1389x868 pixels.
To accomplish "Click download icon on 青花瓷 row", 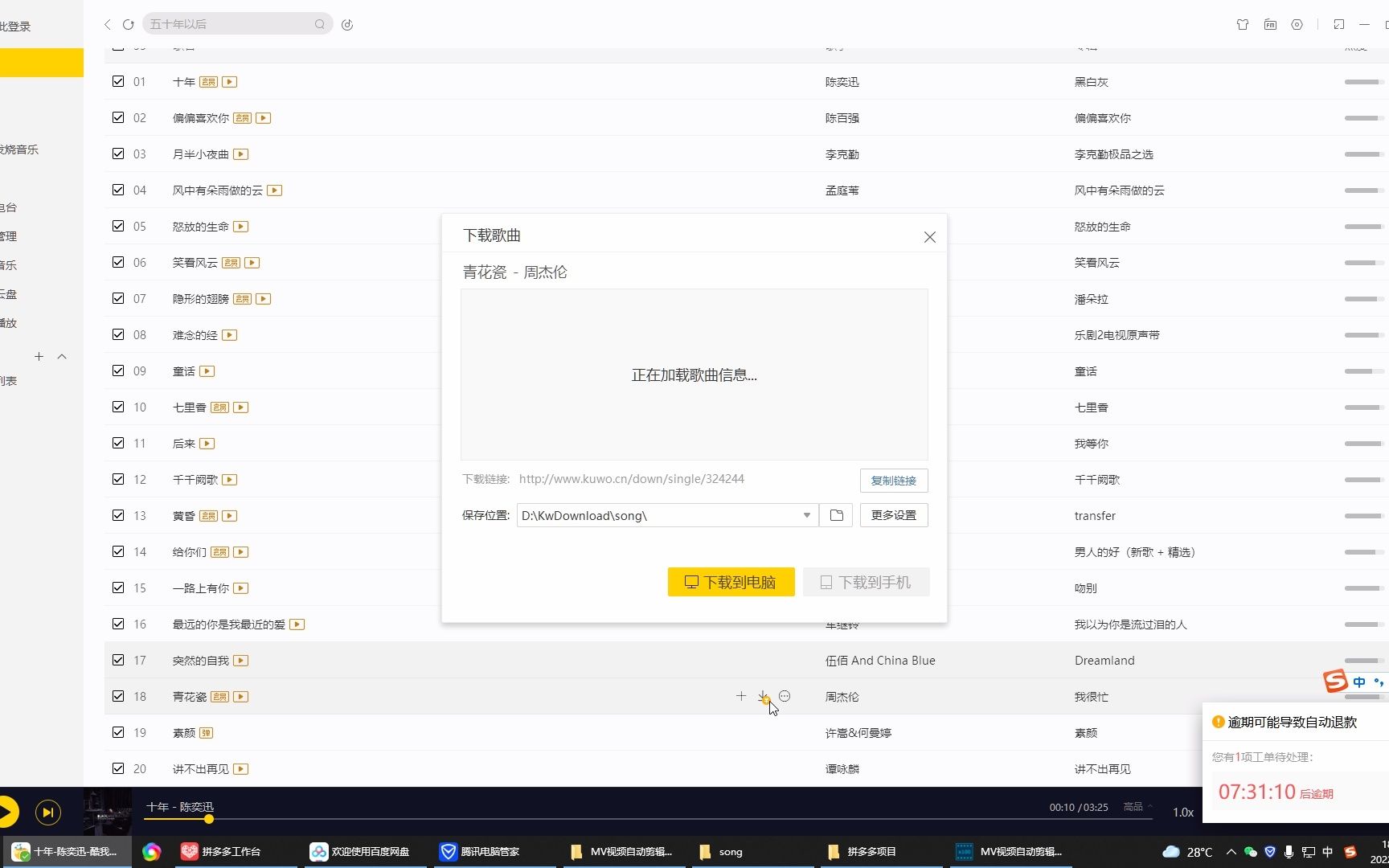I will pos(763,697).
